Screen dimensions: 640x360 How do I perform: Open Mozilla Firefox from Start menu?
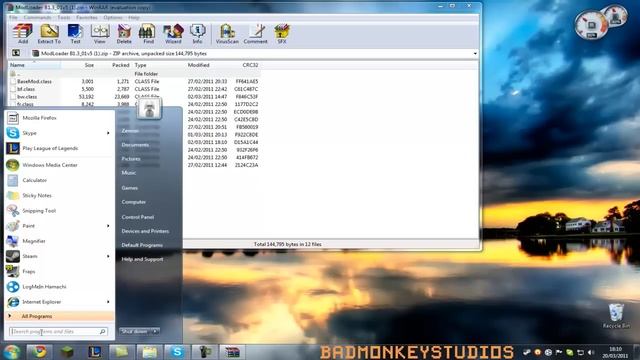59,118
